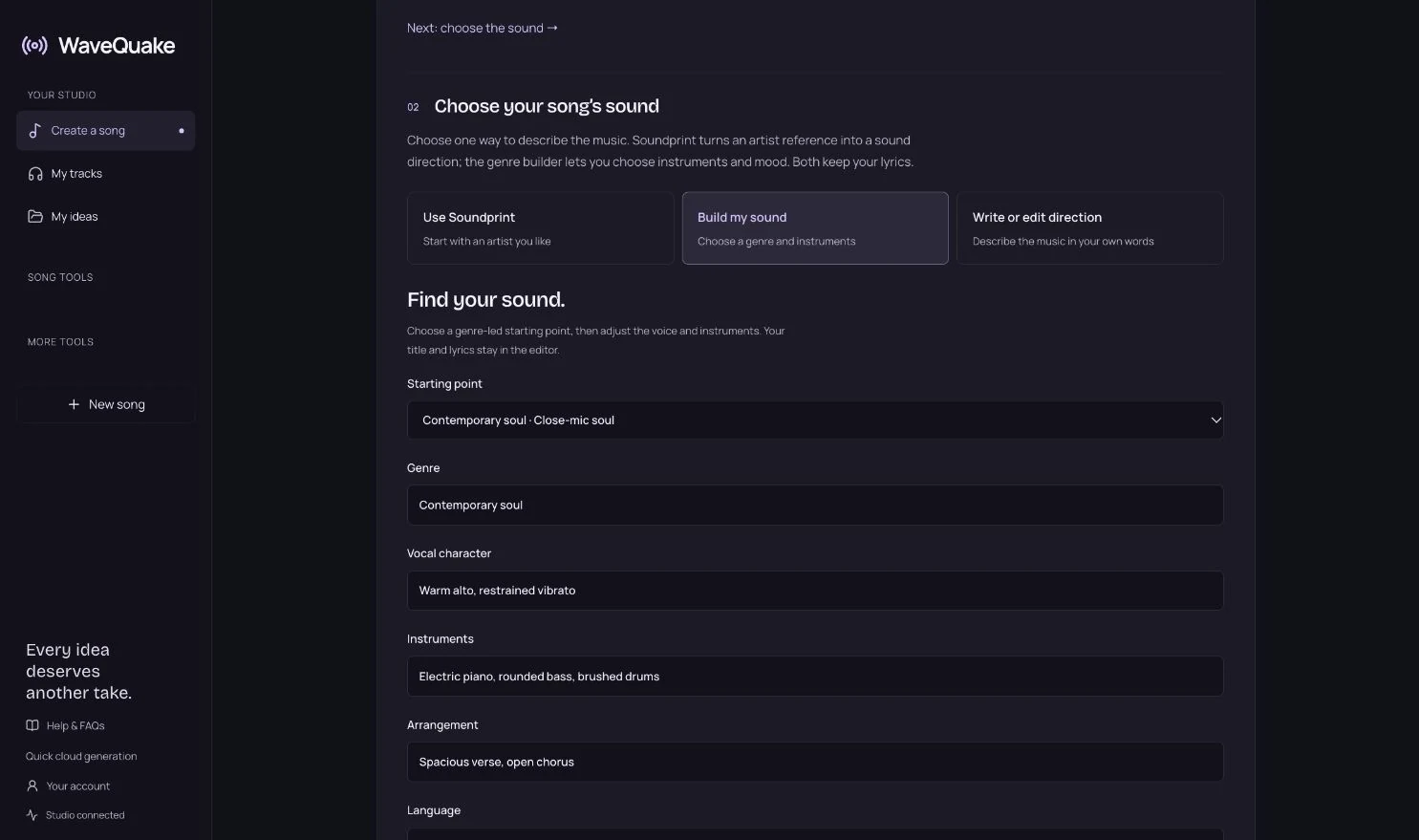Open the Starting point dropdown

[815, 420]
